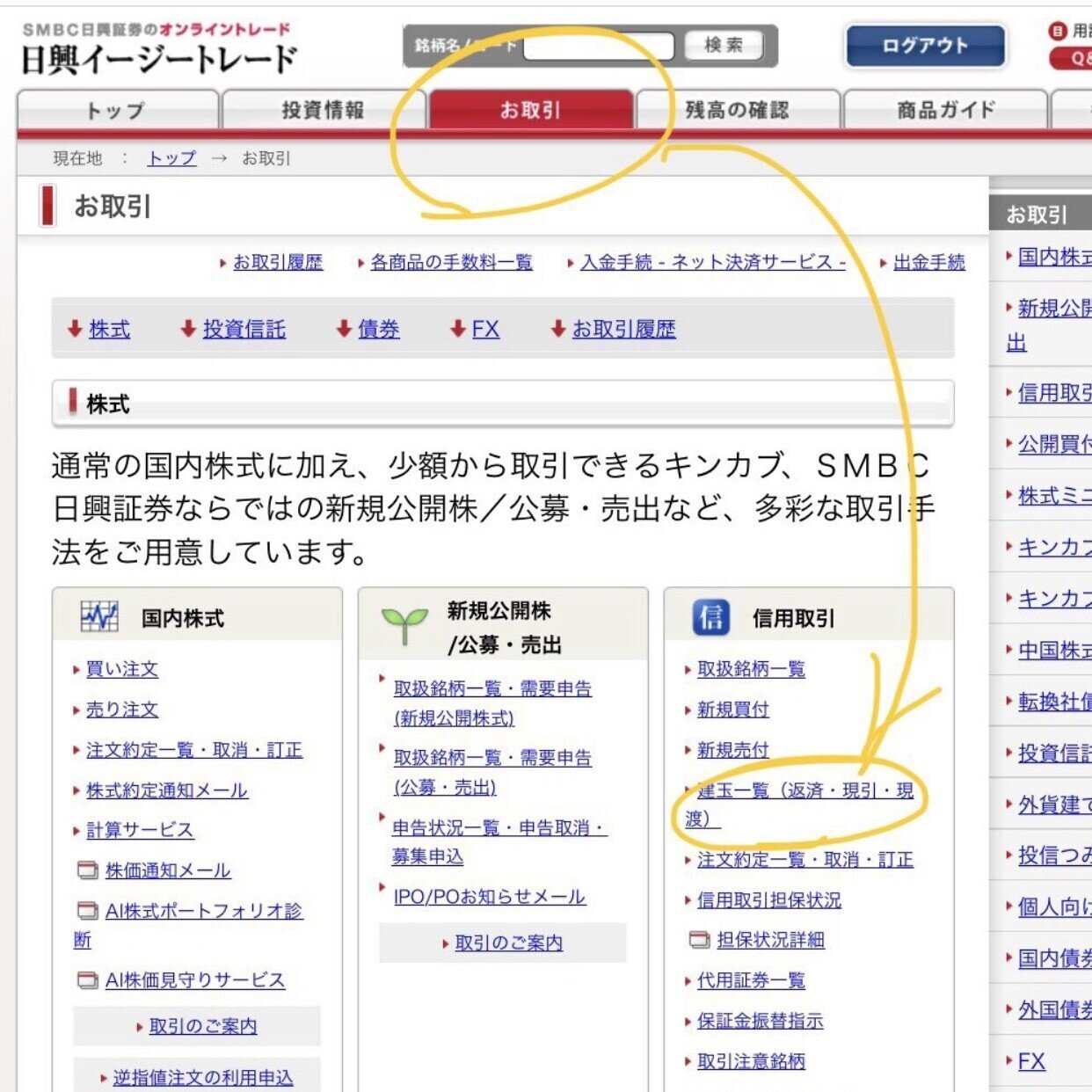Screen dimensions: 1092x1092
Task: Click the envelope icon next to 担保状況詳細
Action: point(697,939)
